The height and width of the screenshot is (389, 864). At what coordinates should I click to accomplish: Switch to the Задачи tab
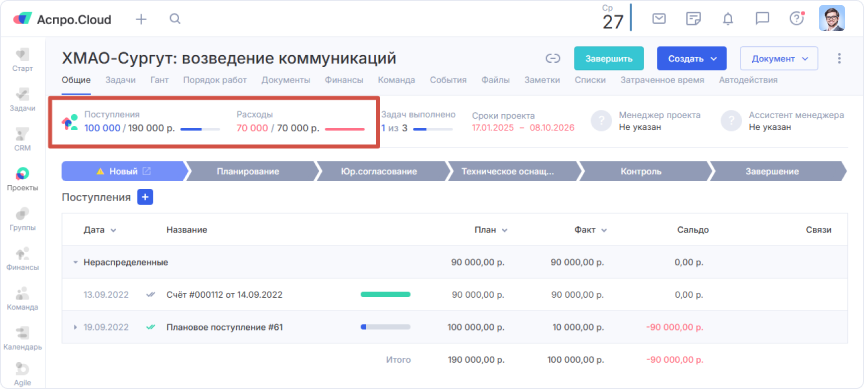point(121,80)
